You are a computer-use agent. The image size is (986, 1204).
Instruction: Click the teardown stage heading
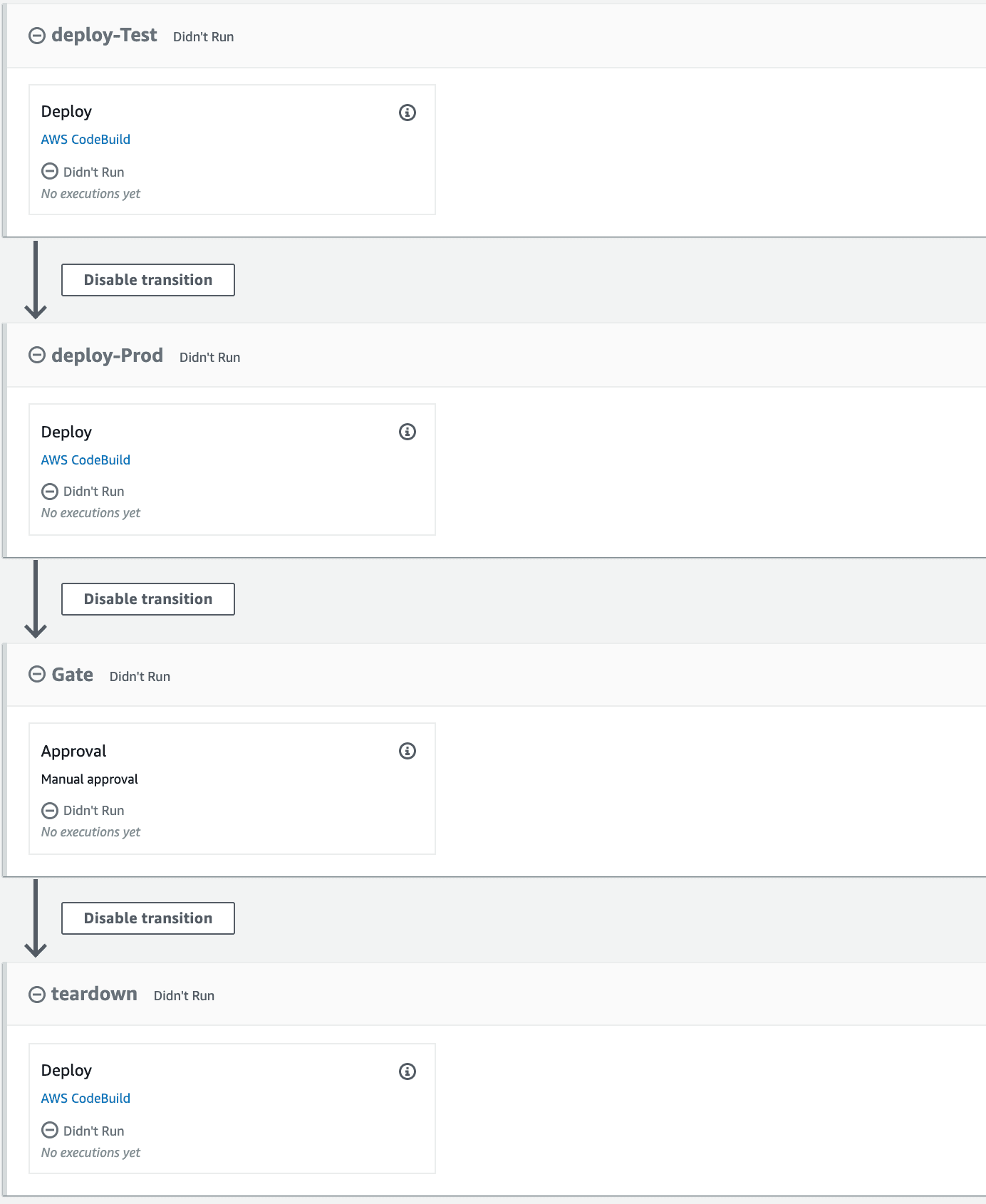(94, 995)
